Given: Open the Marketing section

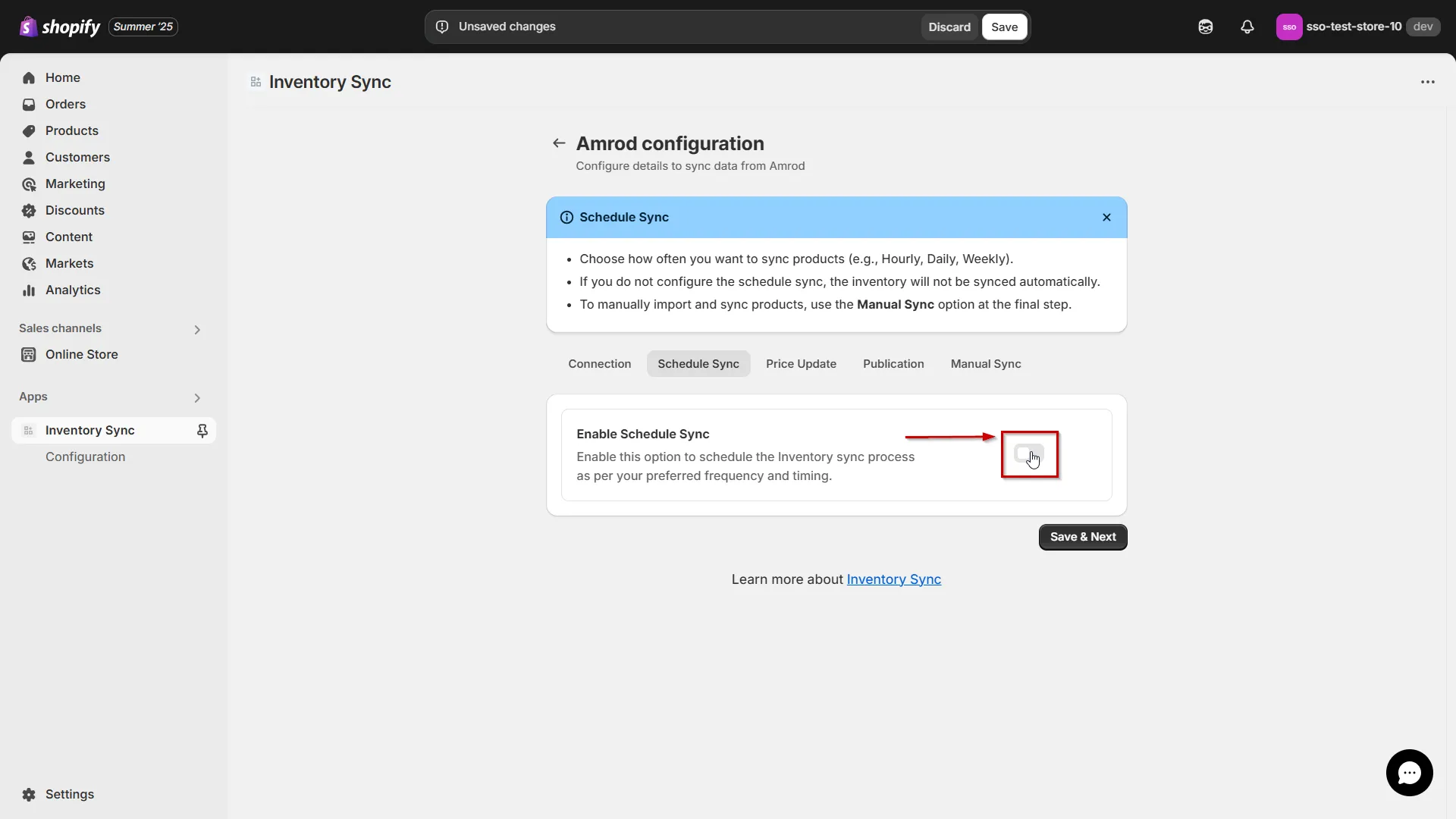Looking at the screenshot, I should [74, 184].
